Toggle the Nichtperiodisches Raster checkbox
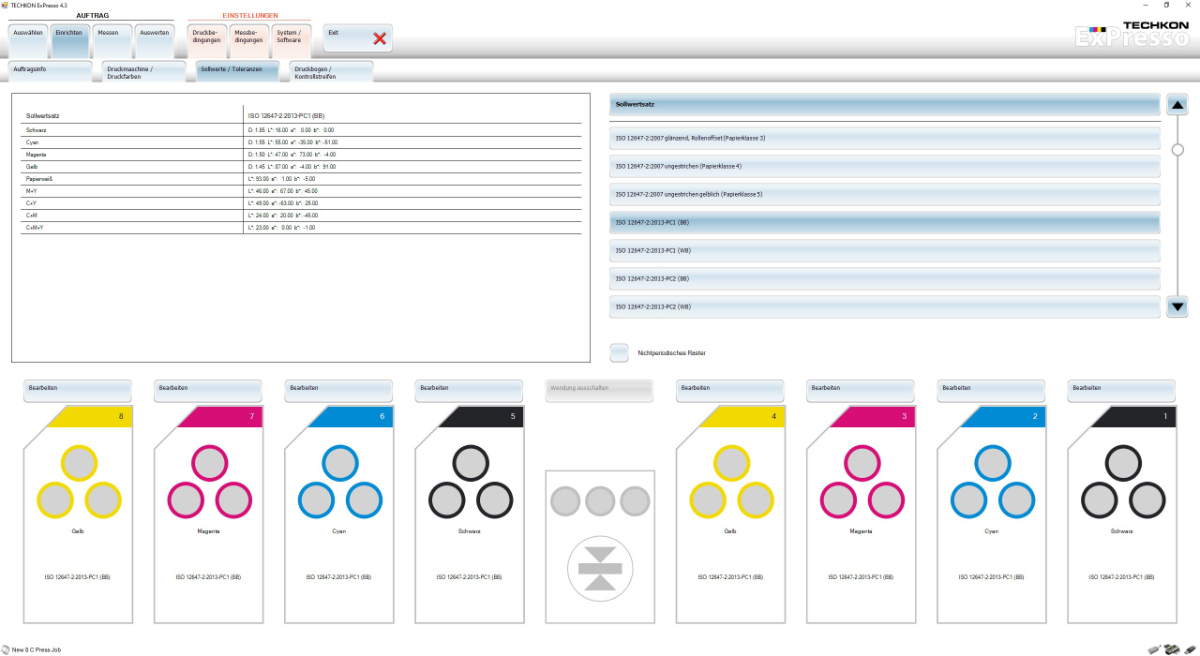1200x656 pixels. coord(620,352)
